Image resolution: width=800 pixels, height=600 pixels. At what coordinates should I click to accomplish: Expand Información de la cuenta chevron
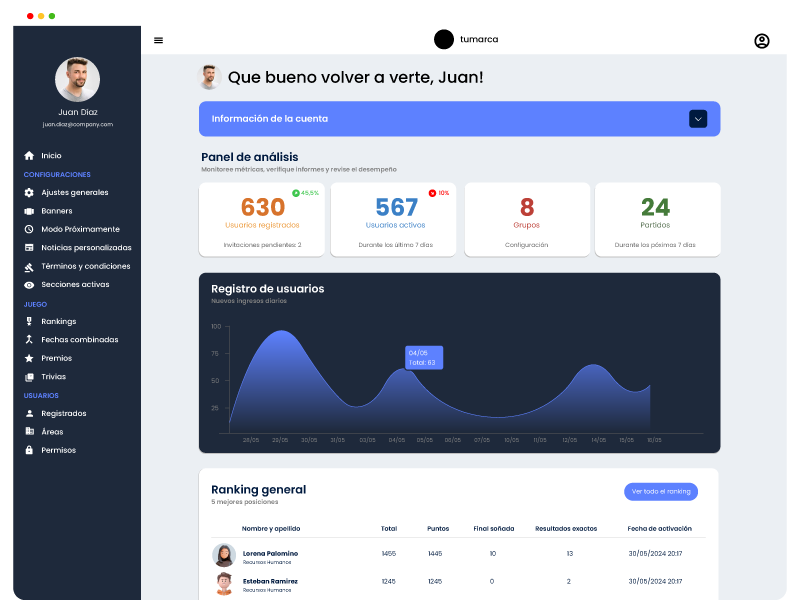pyautogui.click(x=698, y=119)
